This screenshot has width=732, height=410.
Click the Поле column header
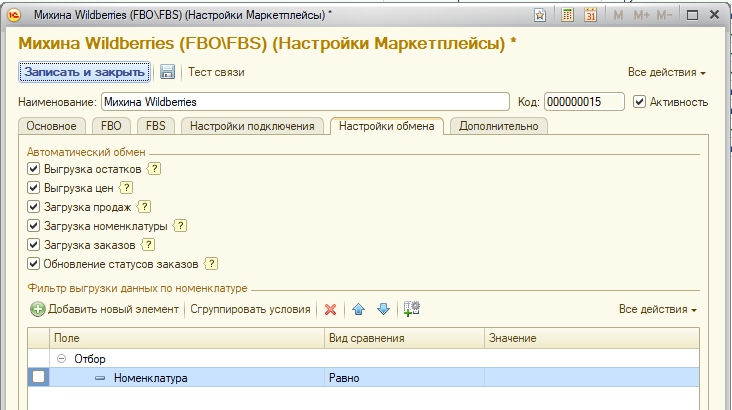pyautogui.click(x=187, y=338)
